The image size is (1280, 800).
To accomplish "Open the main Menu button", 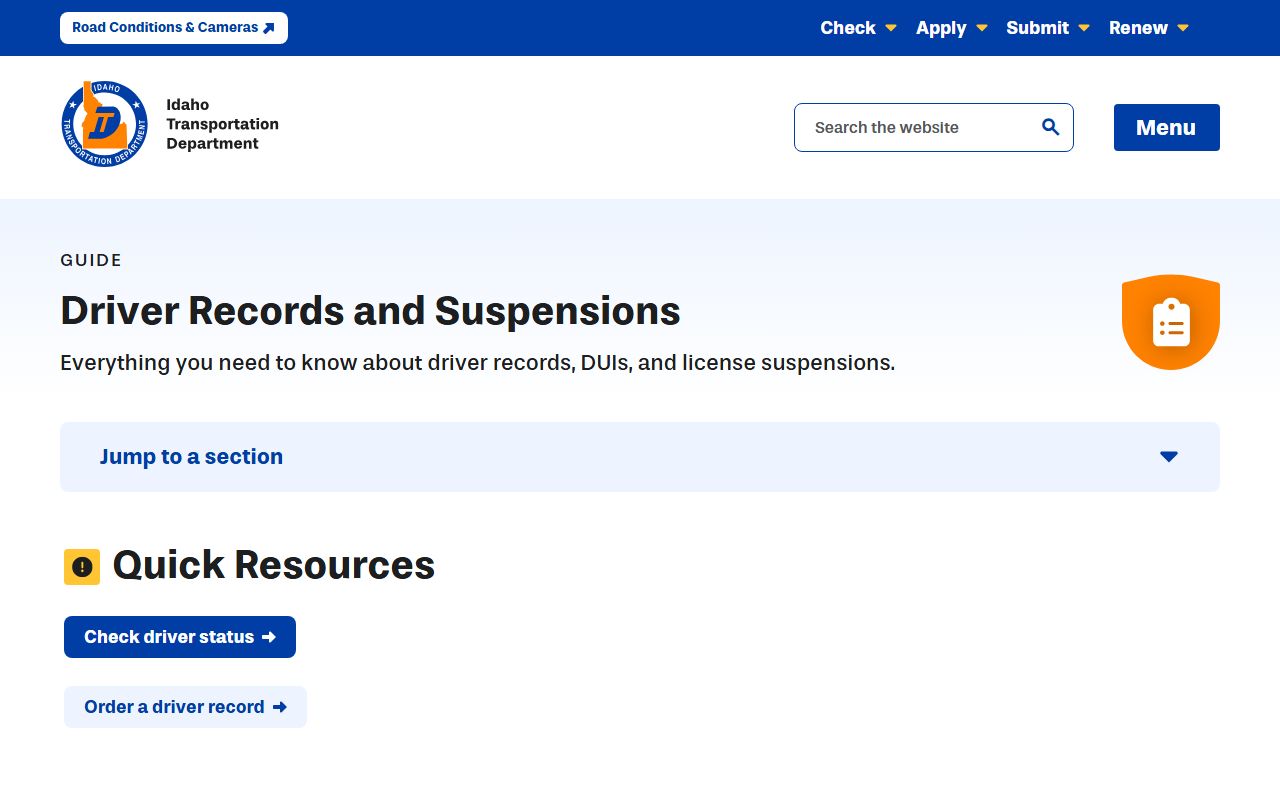I will (1167, 128).
